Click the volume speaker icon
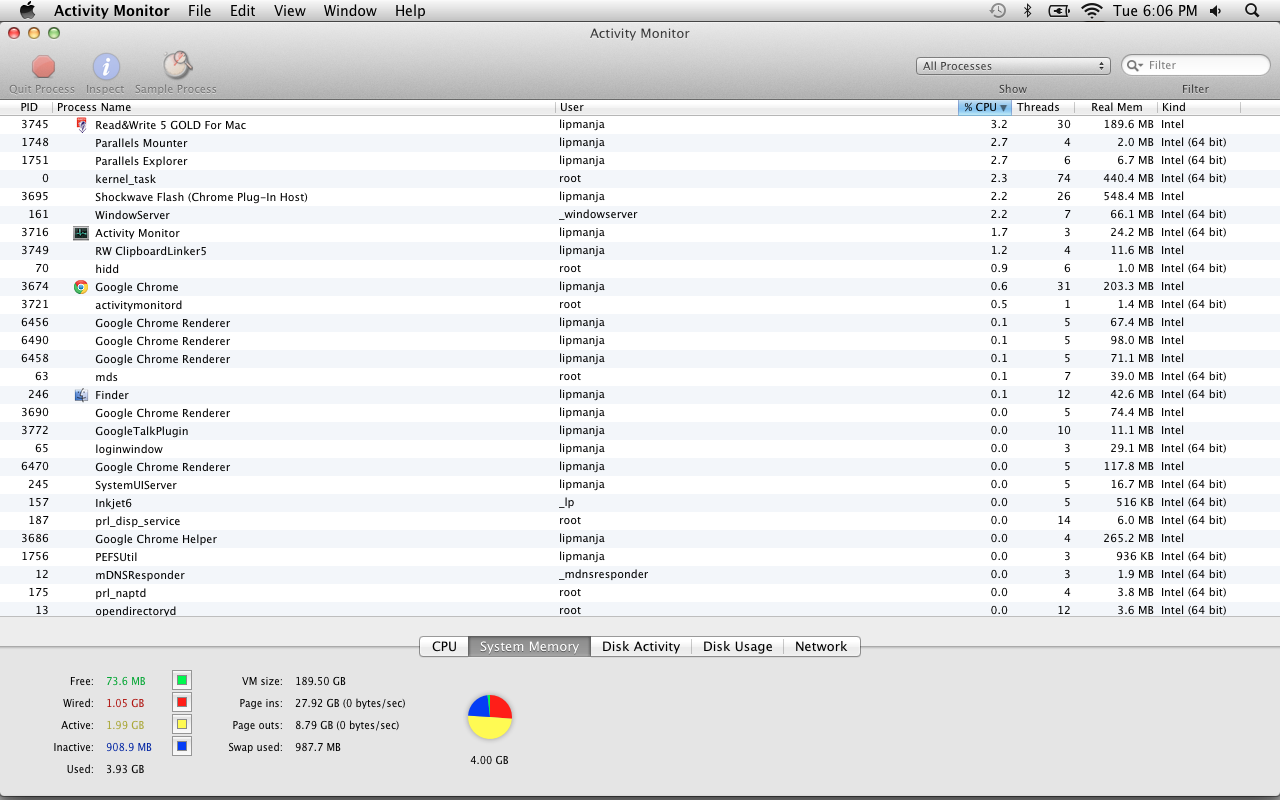The height and width of the screenshot is (800, 1280). [x=1216, y=11]
